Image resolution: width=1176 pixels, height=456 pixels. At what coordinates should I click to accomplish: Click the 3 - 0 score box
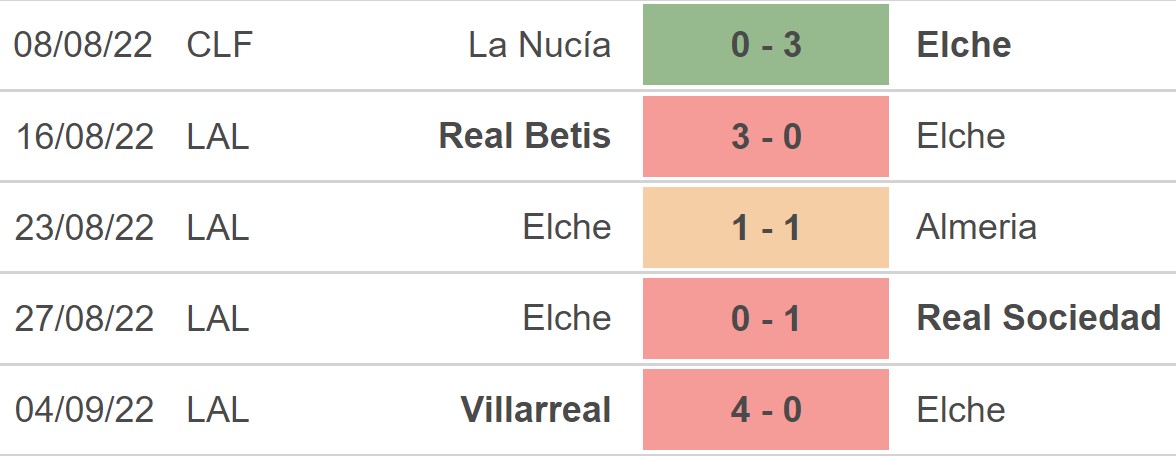(765, 136)
